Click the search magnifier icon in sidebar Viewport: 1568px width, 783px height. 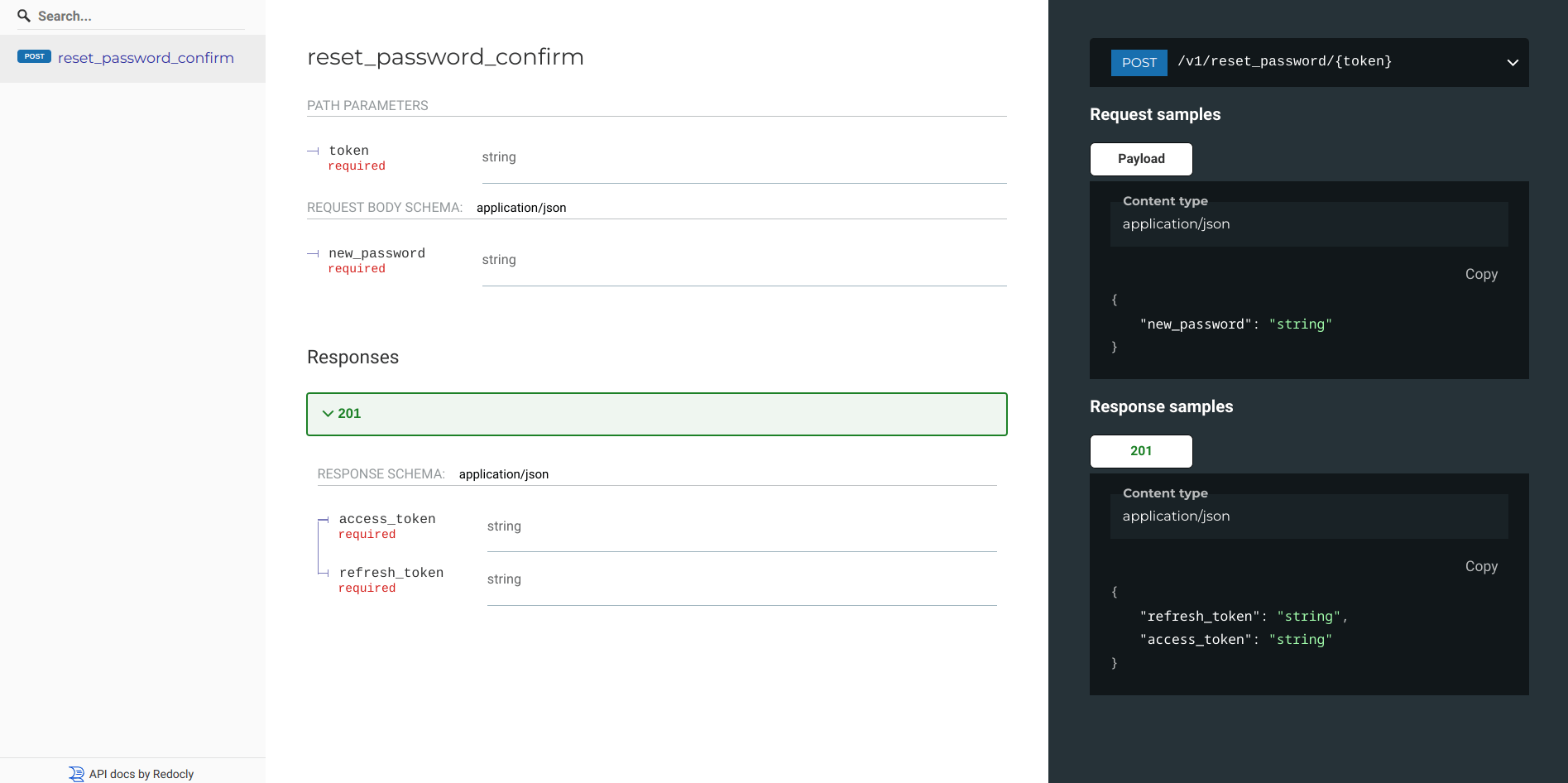22,15
